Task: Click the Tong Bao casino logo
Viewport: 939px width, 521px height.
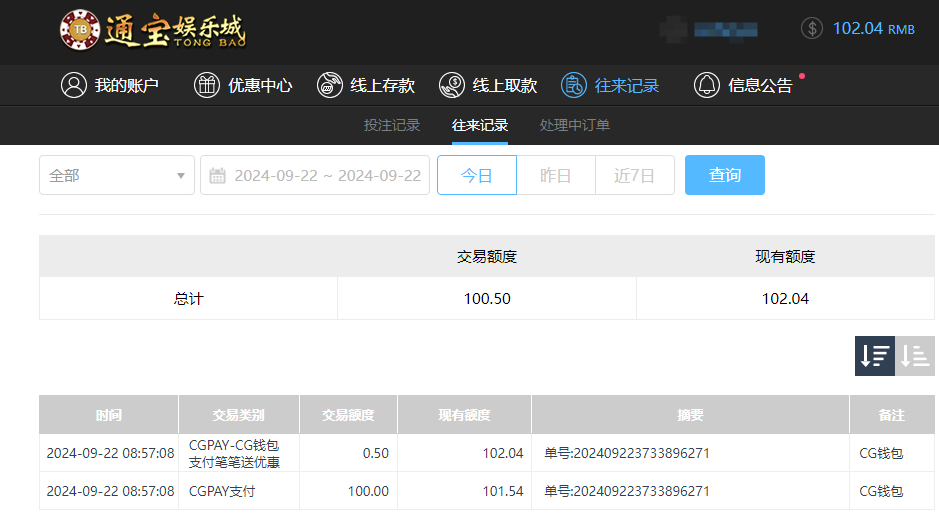Action: point(152,30)
